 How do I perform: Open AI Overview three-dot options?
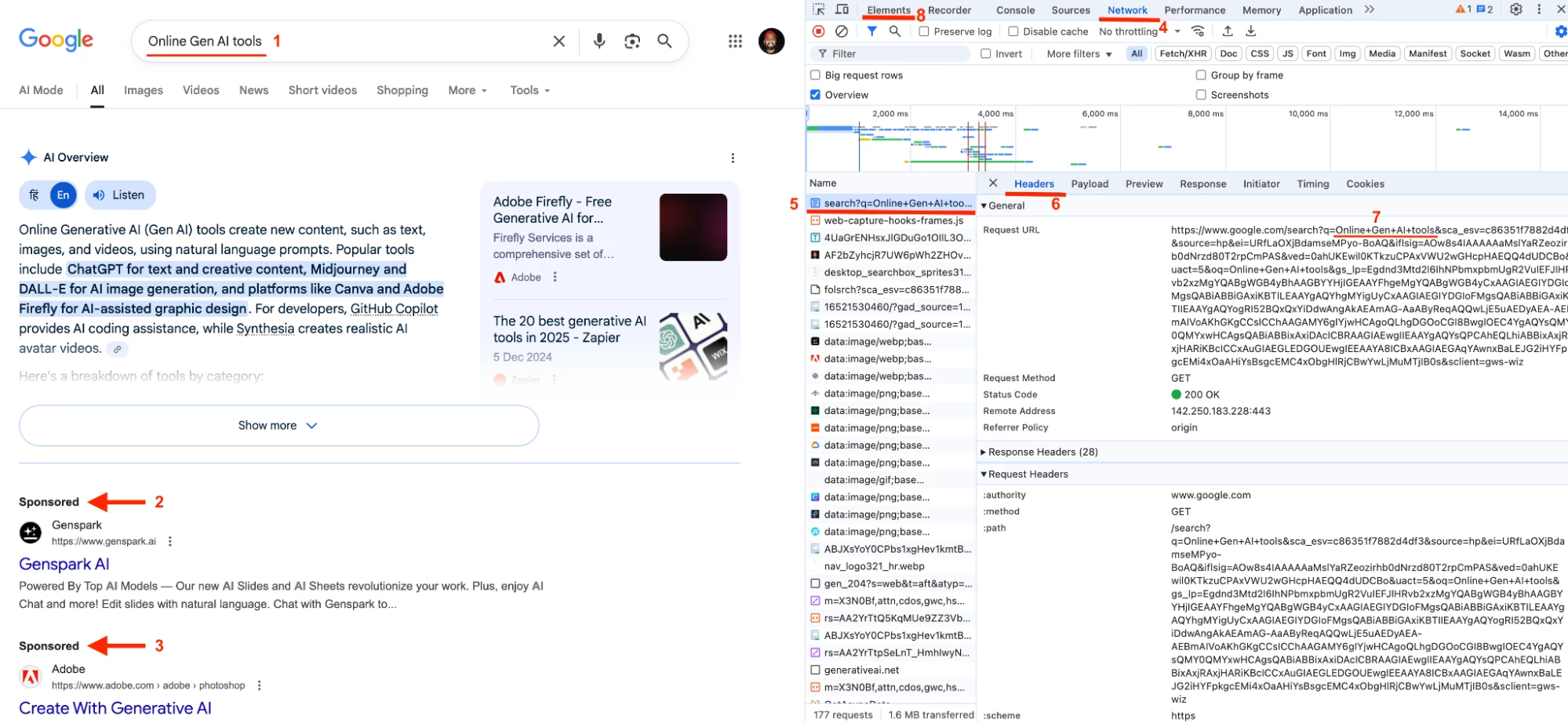click(x=733, y=158)
